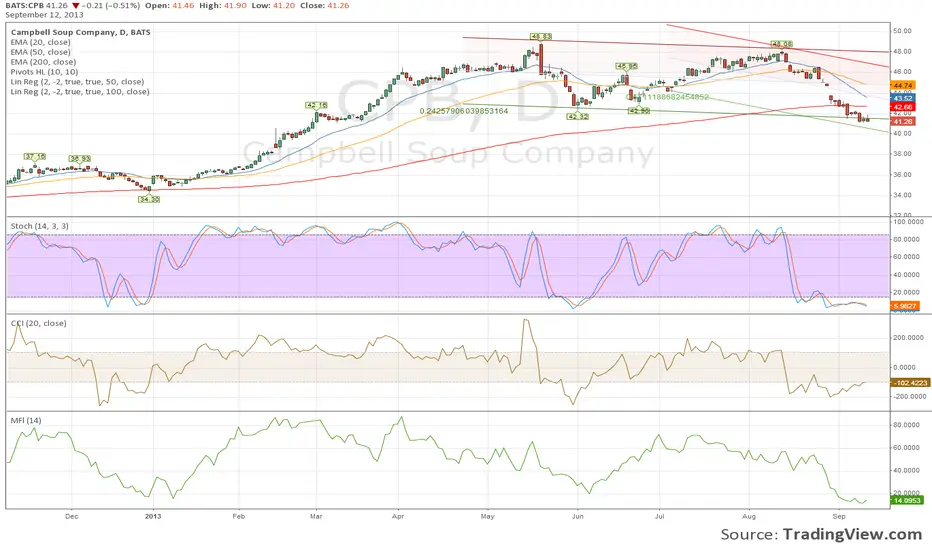Click the red 42.66 price tag
The width and height of the screenshot is (932, 550).
(x=903, y=107)
